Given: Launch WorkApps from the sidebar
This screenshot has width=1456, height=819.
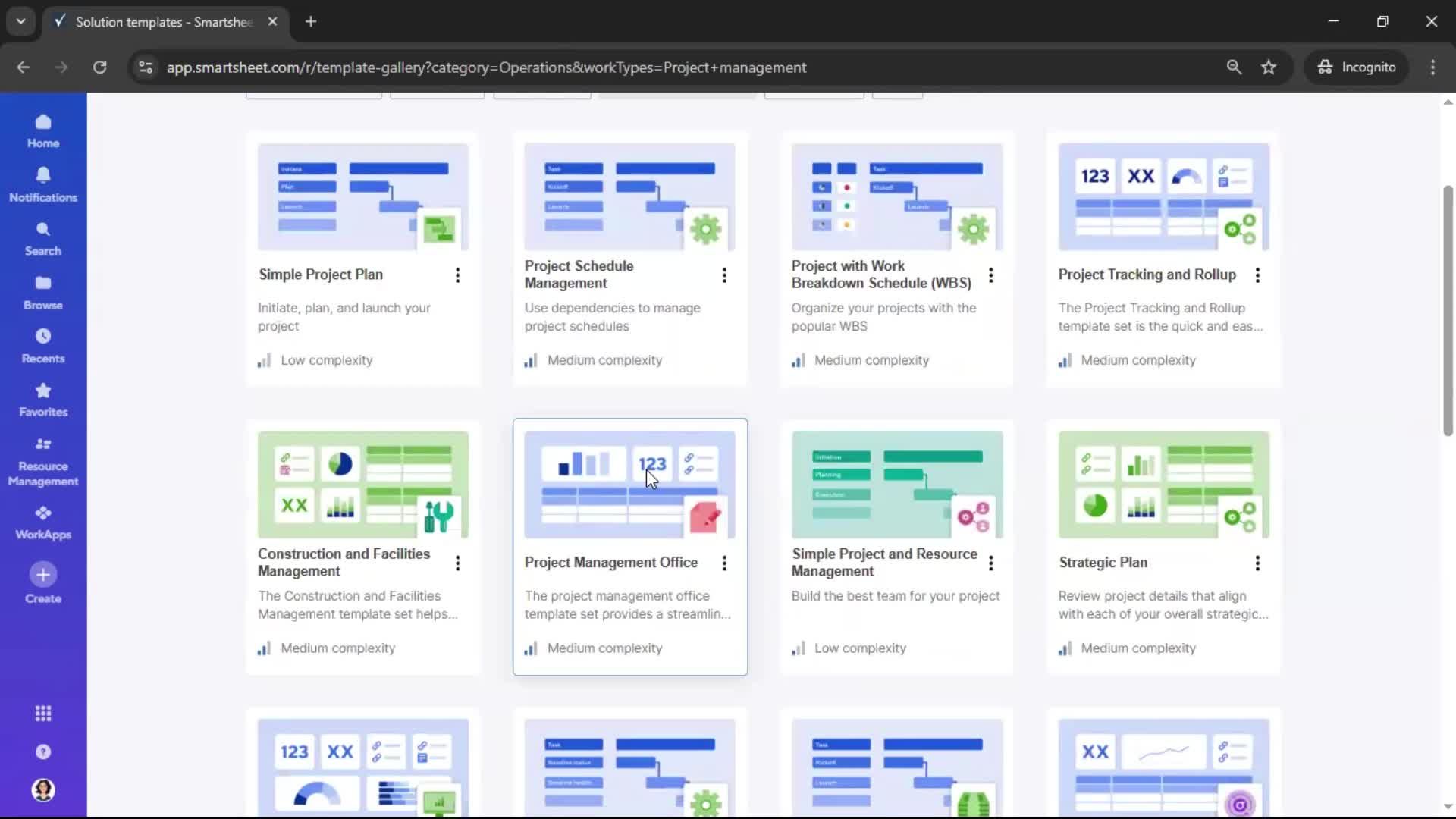Looking at the screenshot, I should pos(42,520).
